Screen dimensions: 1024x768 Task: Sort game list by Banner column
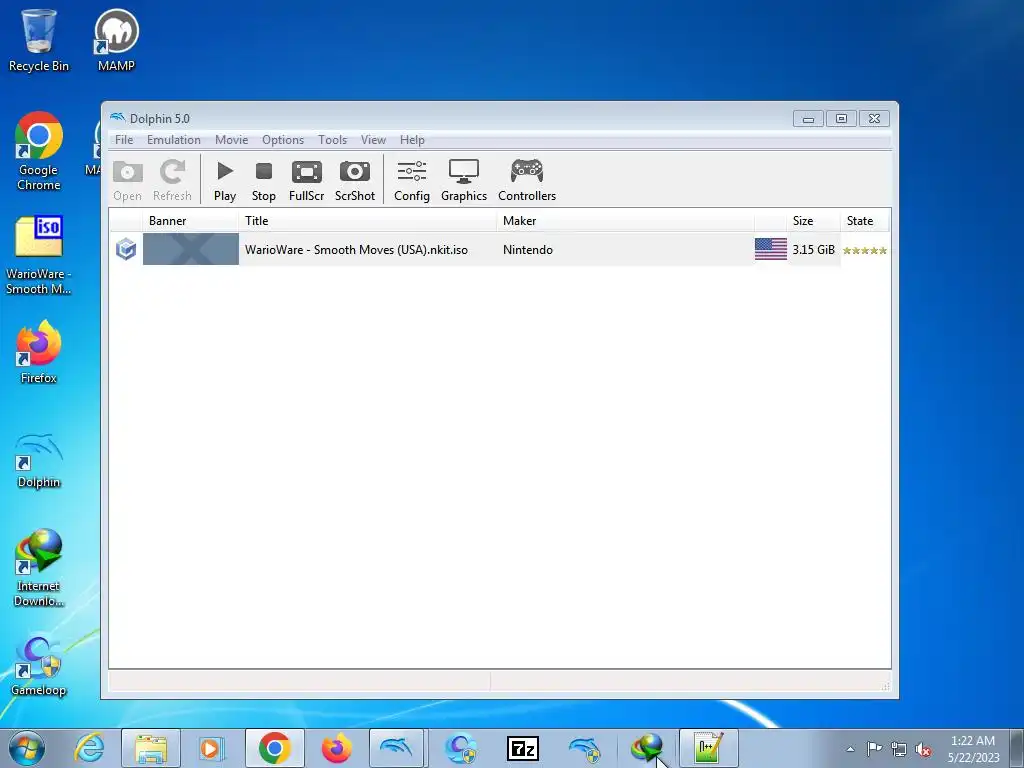pyautogui.click(x=191, y=221)
